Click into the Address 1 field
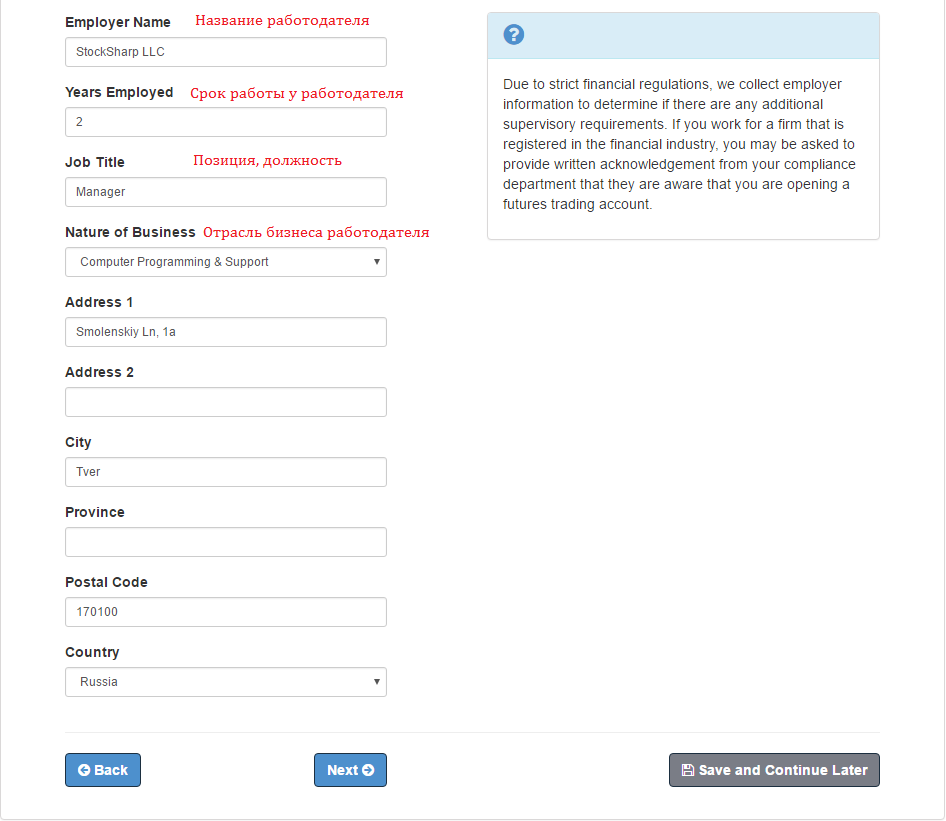This screenshot has width=946, height=821. click(x=225, y=332)
